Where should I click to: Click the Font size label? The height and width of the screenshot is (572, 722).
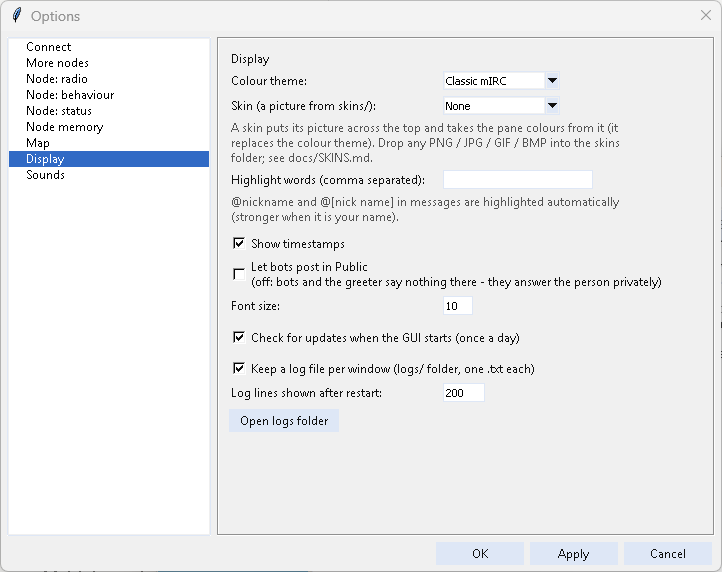(256, 306)
